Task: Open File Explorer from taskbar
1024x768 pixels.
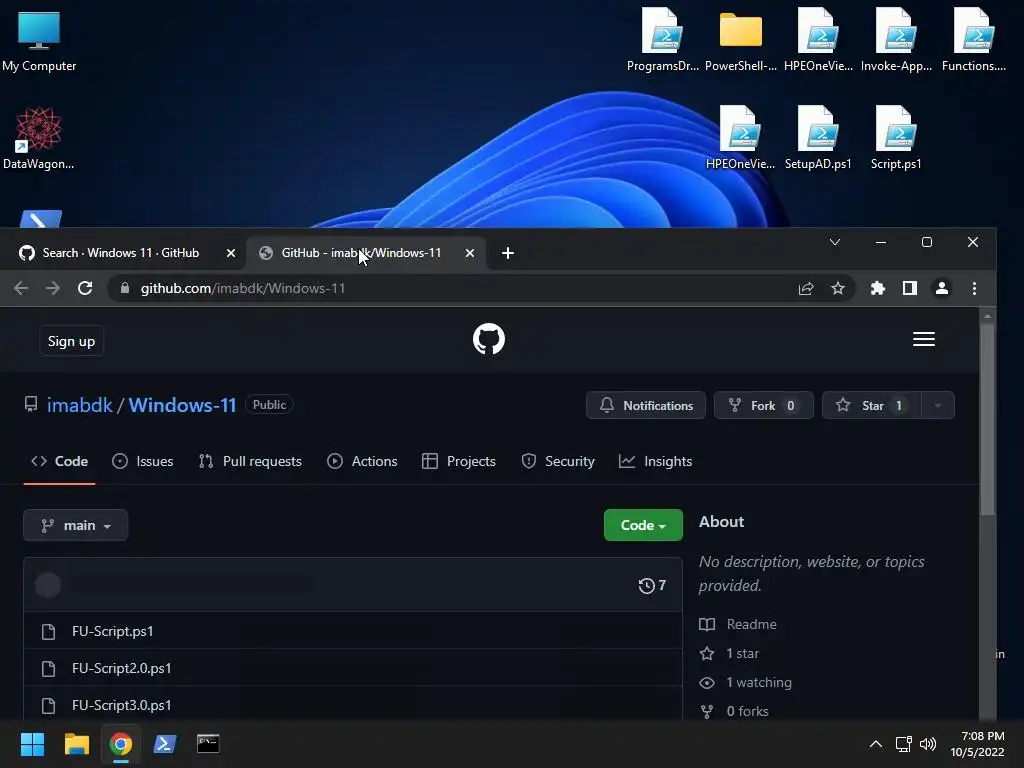Action: tap(76, 744)
